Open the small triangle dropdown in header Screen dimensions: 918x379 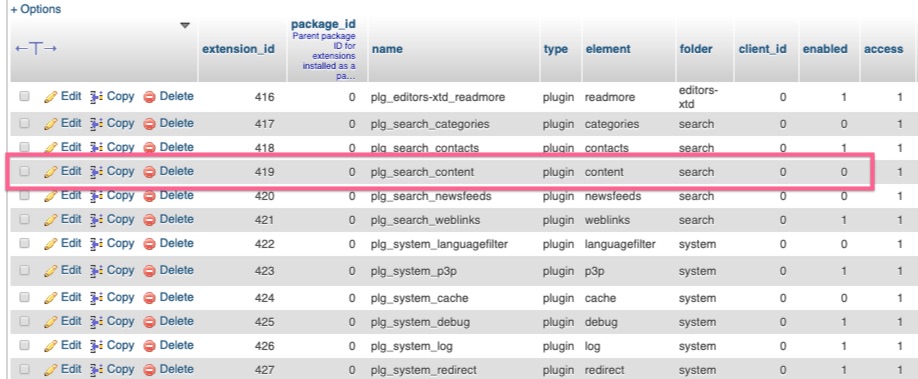click(185, 25)
